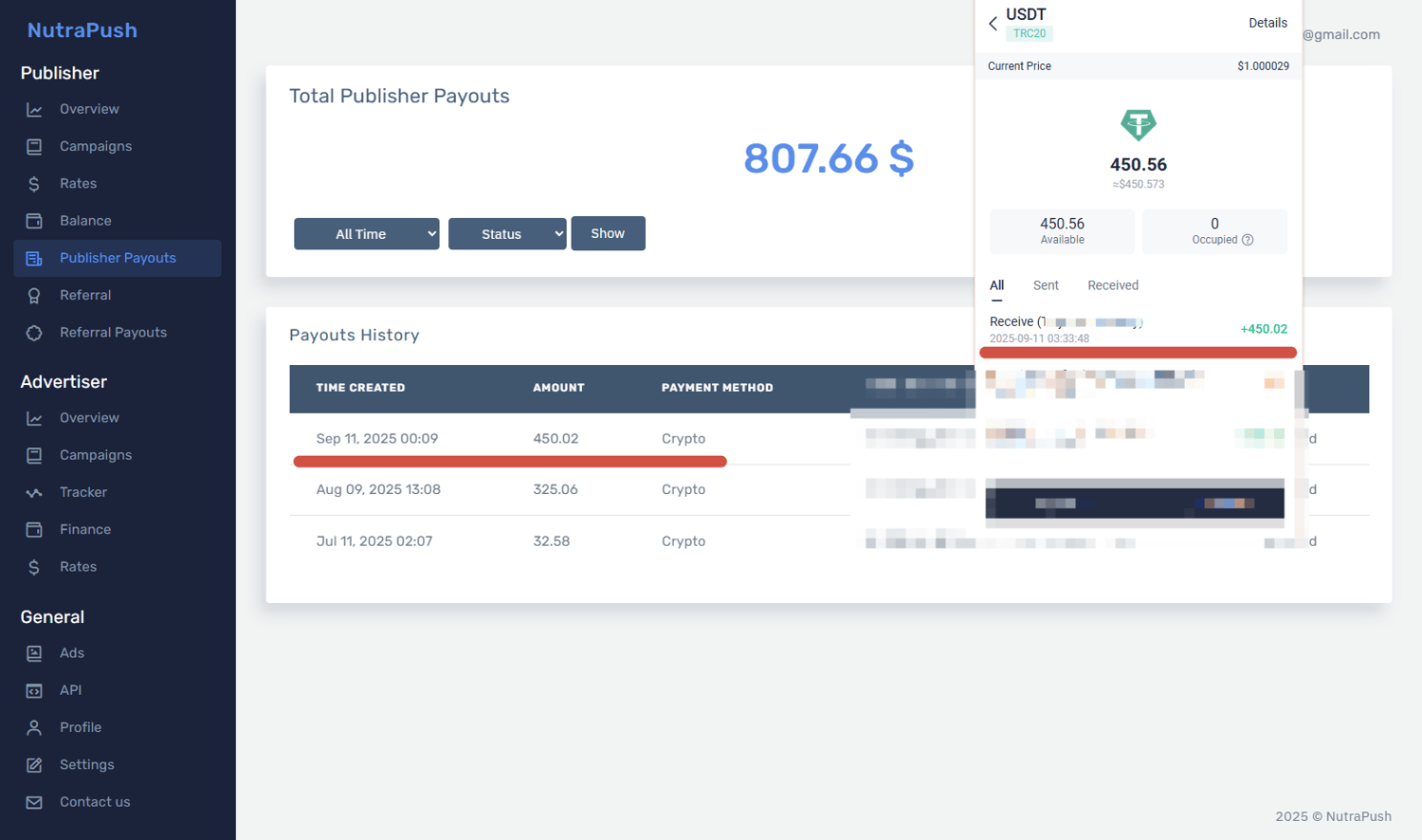
Task: Open Publisher Overview in the sidebar
Action: pyautogui.click(x=89, y=109)
